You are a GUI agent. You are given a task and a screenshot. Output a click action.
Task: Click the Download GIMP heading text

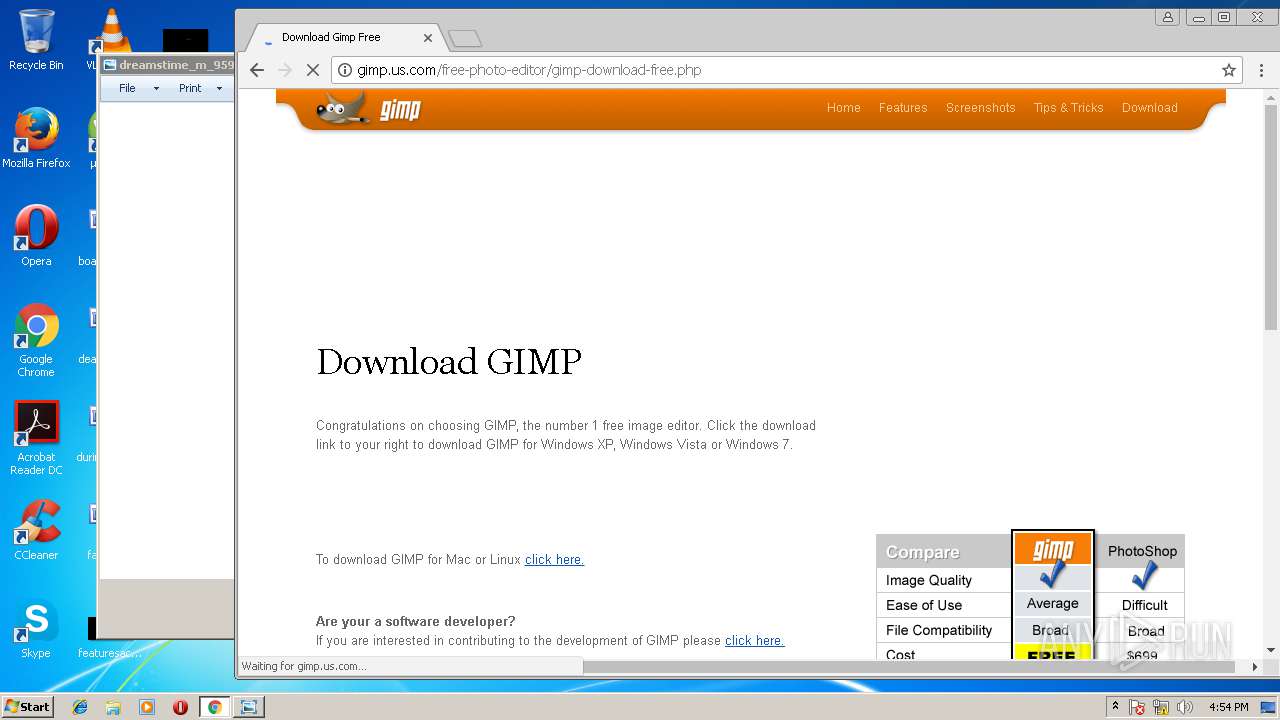[449, 361]
